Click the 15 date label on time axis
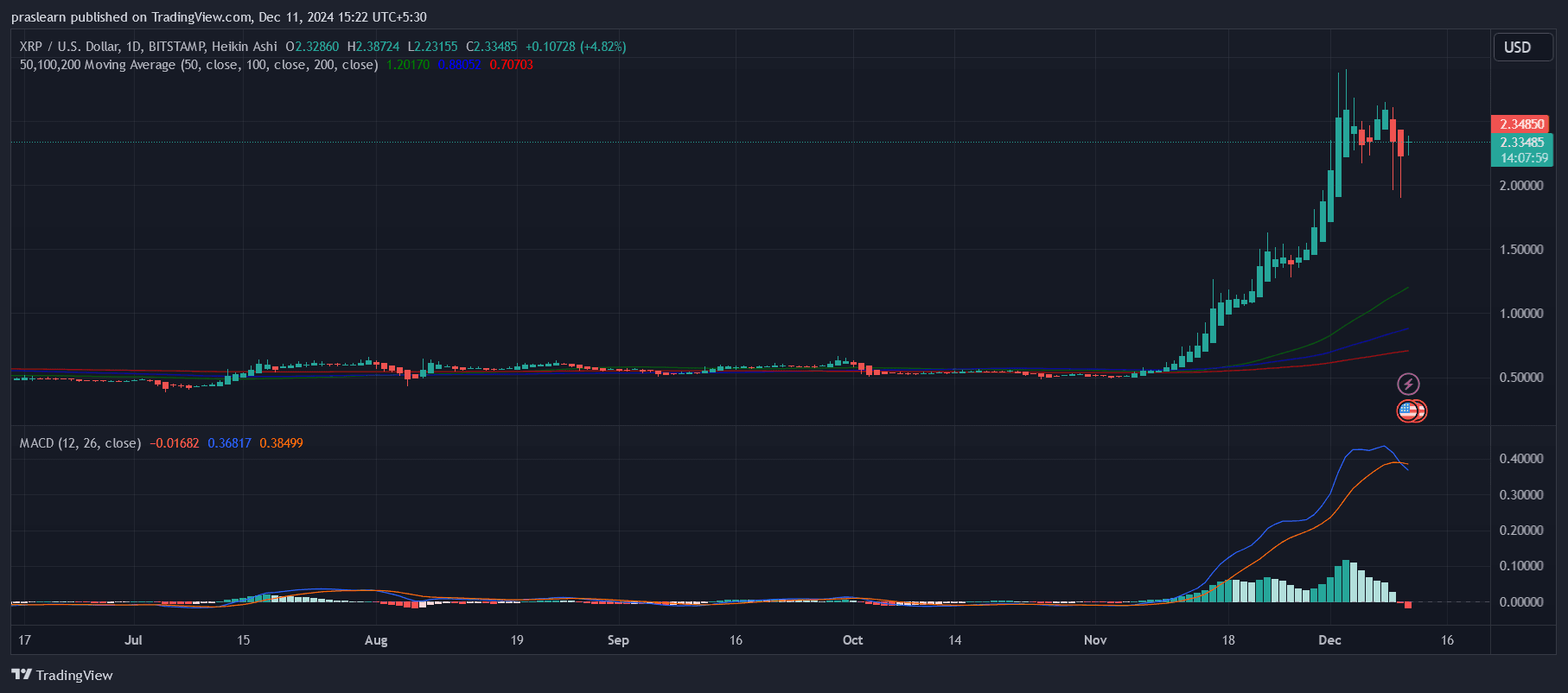Image resolution: width=1568 pixels, height=693 pixels. click(x=244, y=640)
